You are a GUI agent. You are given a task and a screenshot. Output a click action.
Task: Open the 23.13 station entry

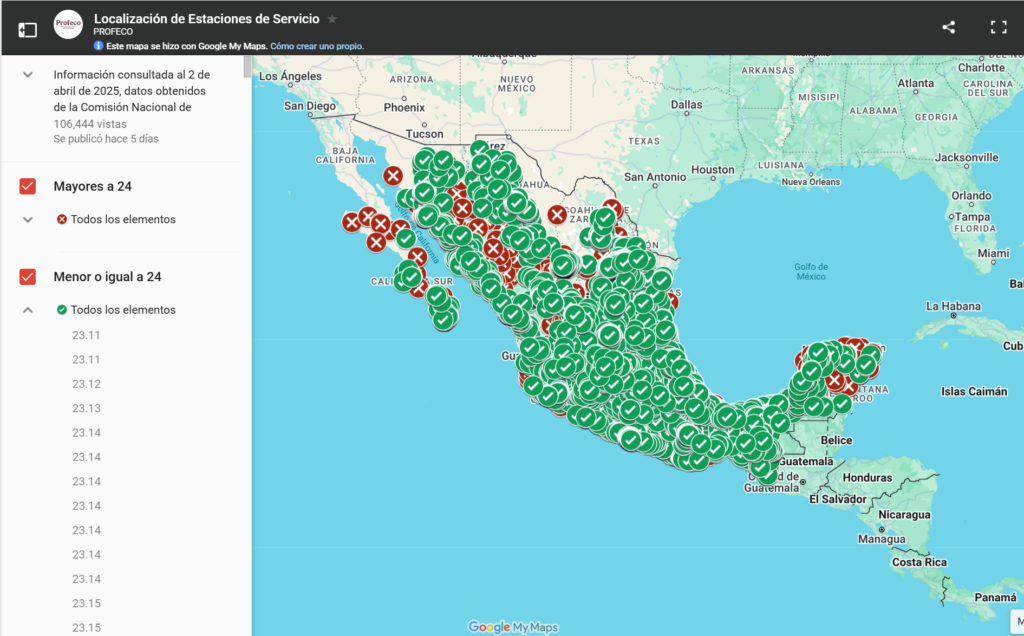(86, 408)
